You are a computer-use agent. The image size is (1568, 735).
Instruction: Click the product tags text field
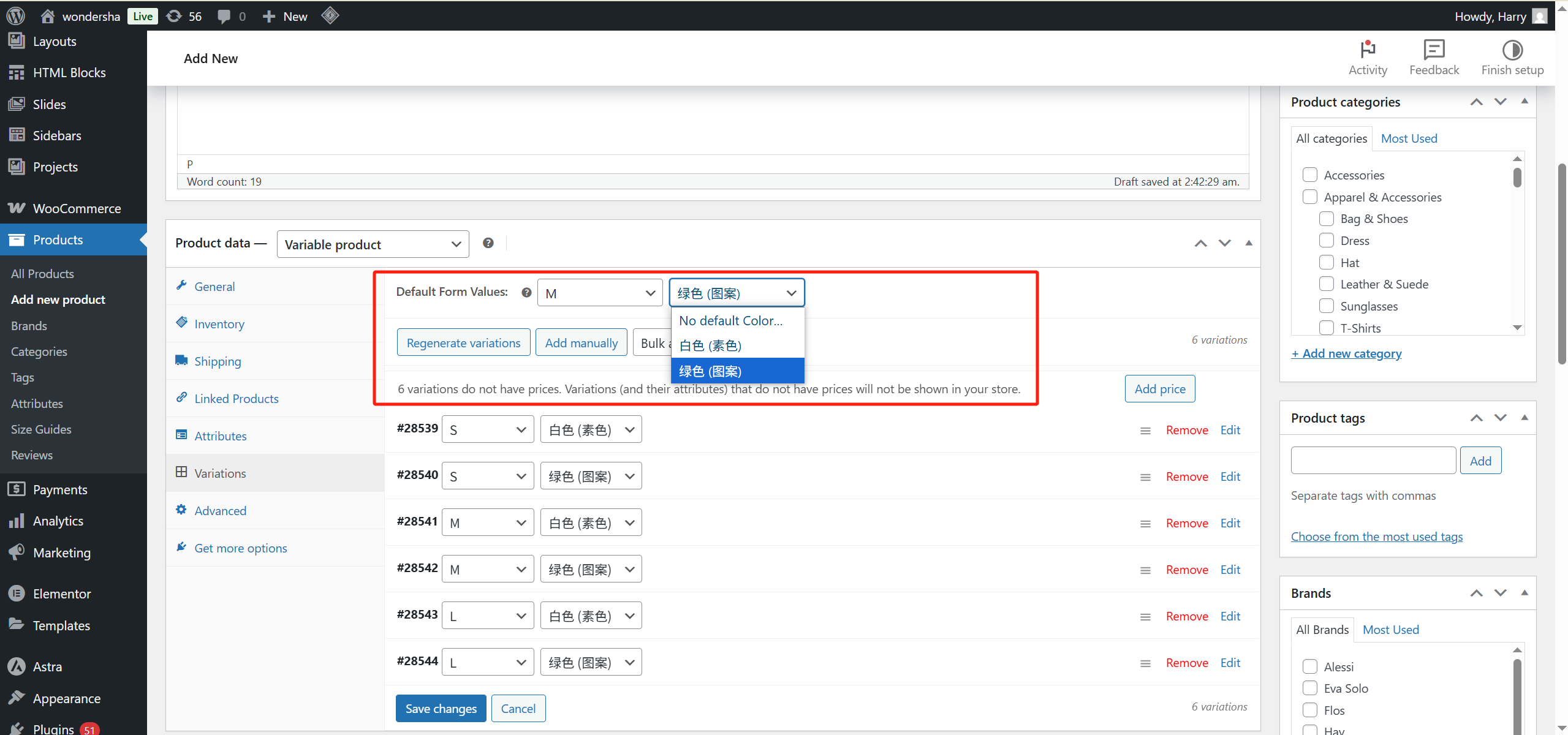click(x=1373, y=461)
